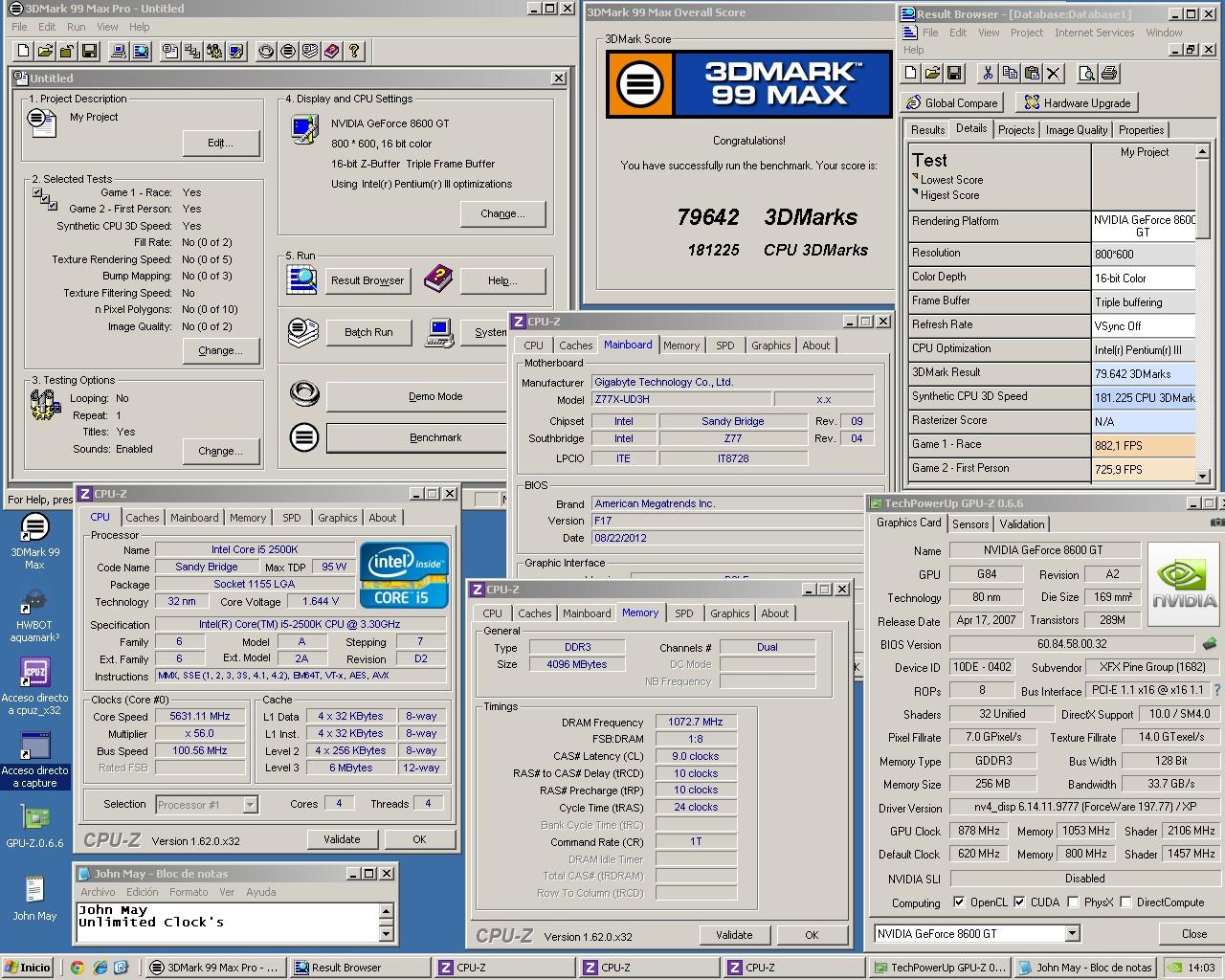Click Print Preview icon in Result Browser
Image resolution: width=1225 pixels, height=980 pixels.
click(1087, 73)
